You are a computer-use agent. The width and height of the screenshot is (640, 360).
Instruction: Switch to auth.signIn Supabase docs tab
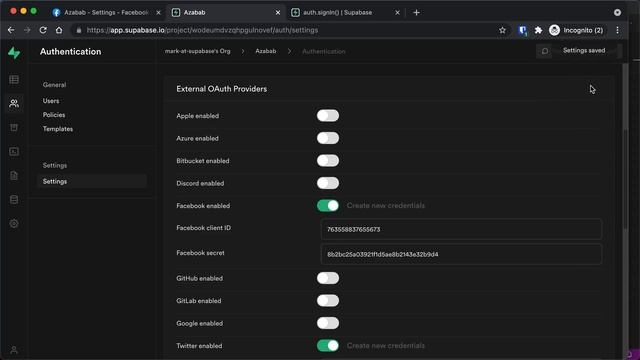(345, 13)
